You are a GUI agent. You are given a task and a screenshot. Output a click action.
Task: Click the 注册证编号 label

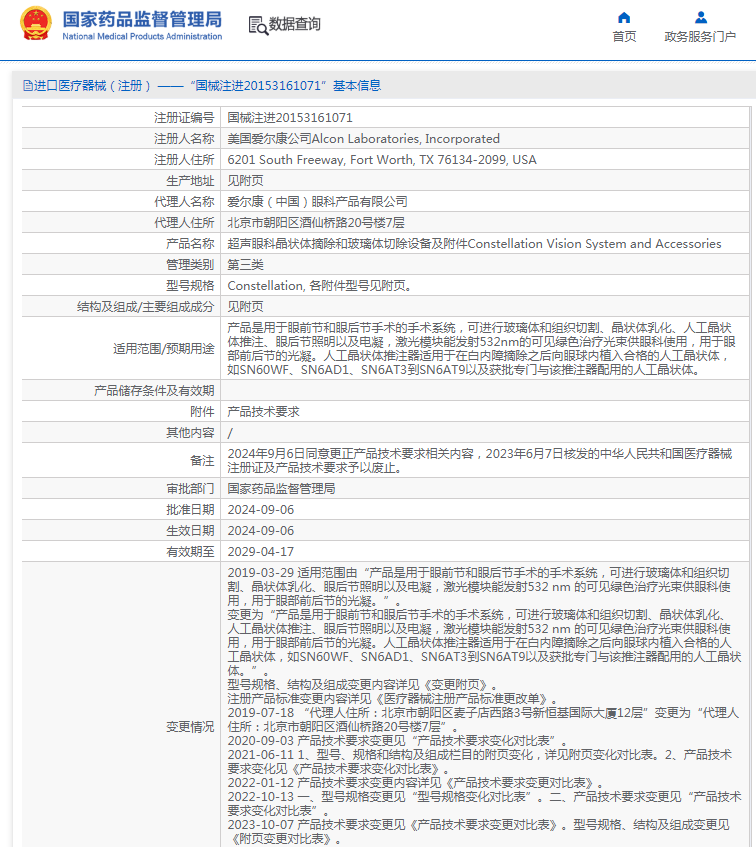(184, 117)
